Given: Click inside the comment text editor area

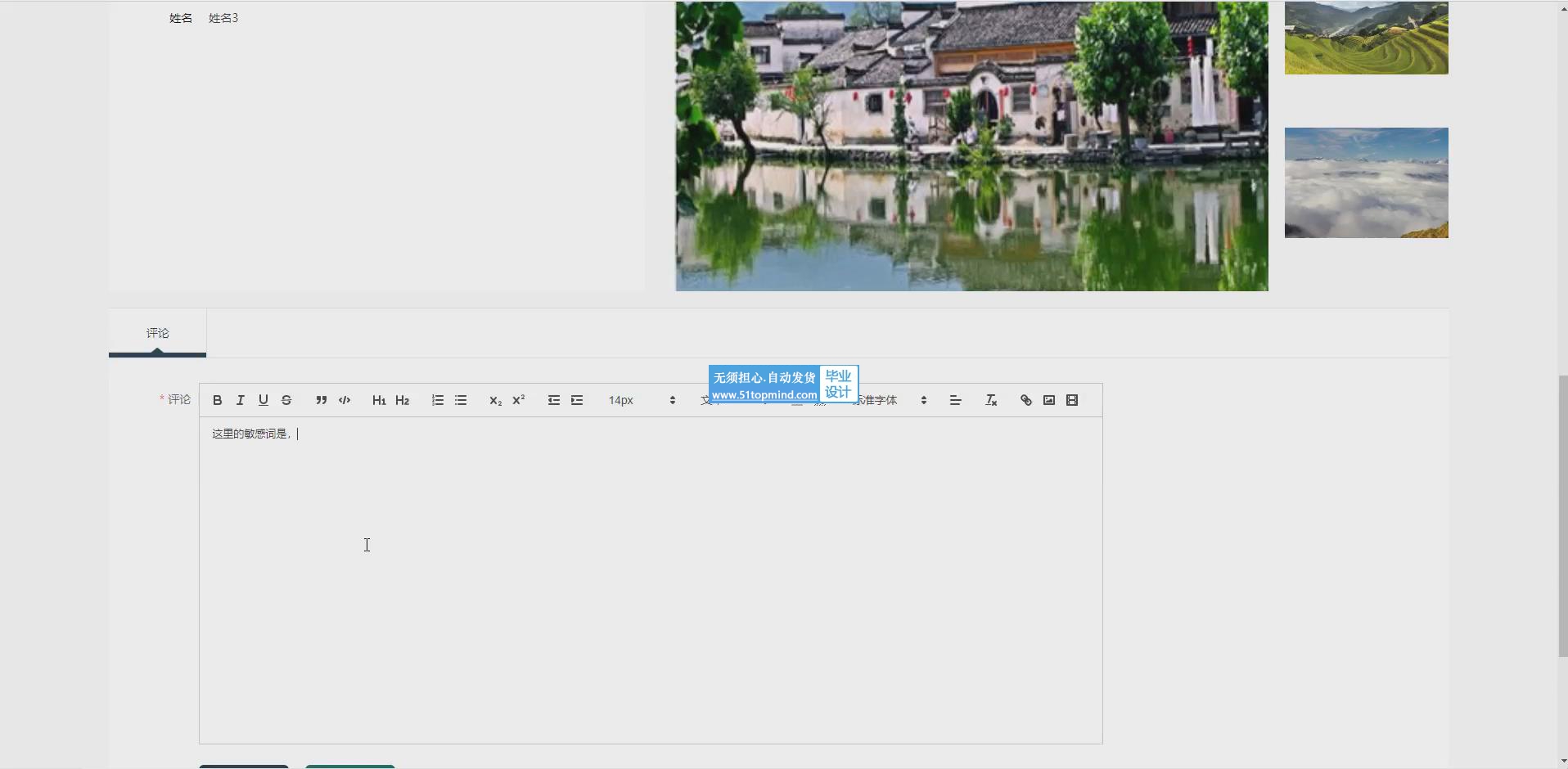Looking at the screenshot, I should pos(651,580).
